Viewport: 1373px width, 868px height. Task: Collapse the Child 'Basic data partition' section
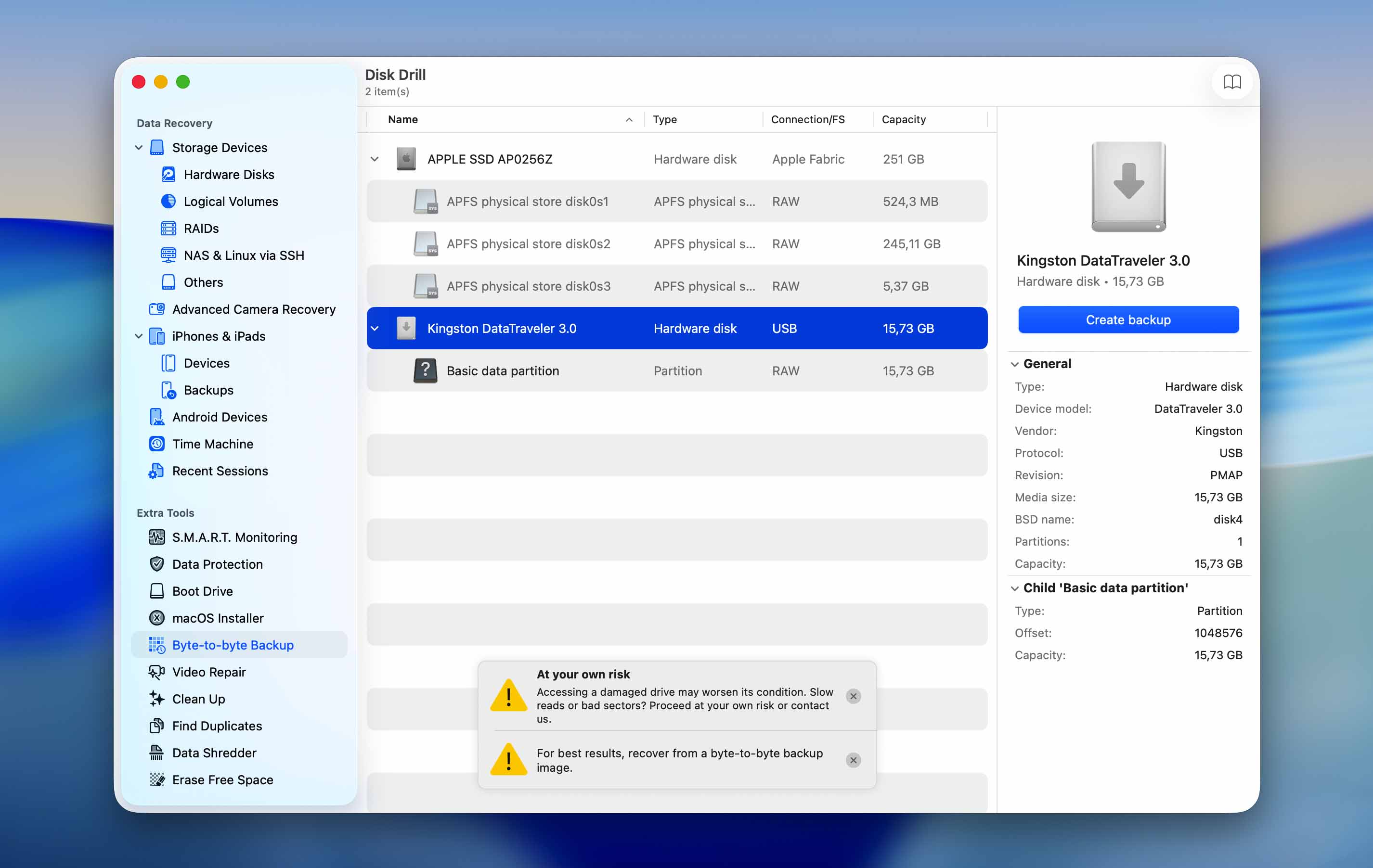point(1015,588)
